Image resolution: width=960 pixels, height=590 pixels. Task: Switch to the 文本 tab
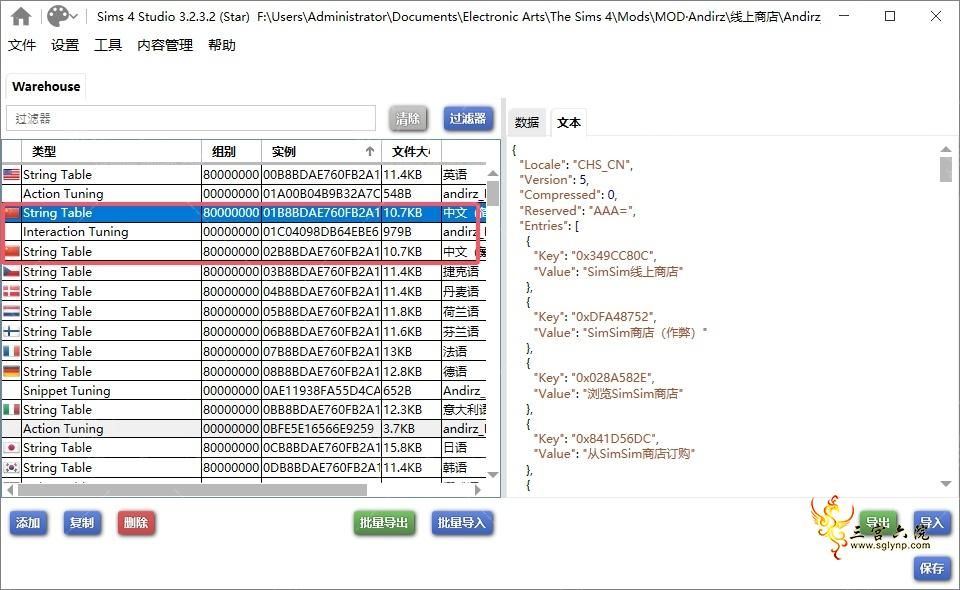pyautogui.click(x=569, y=122)
